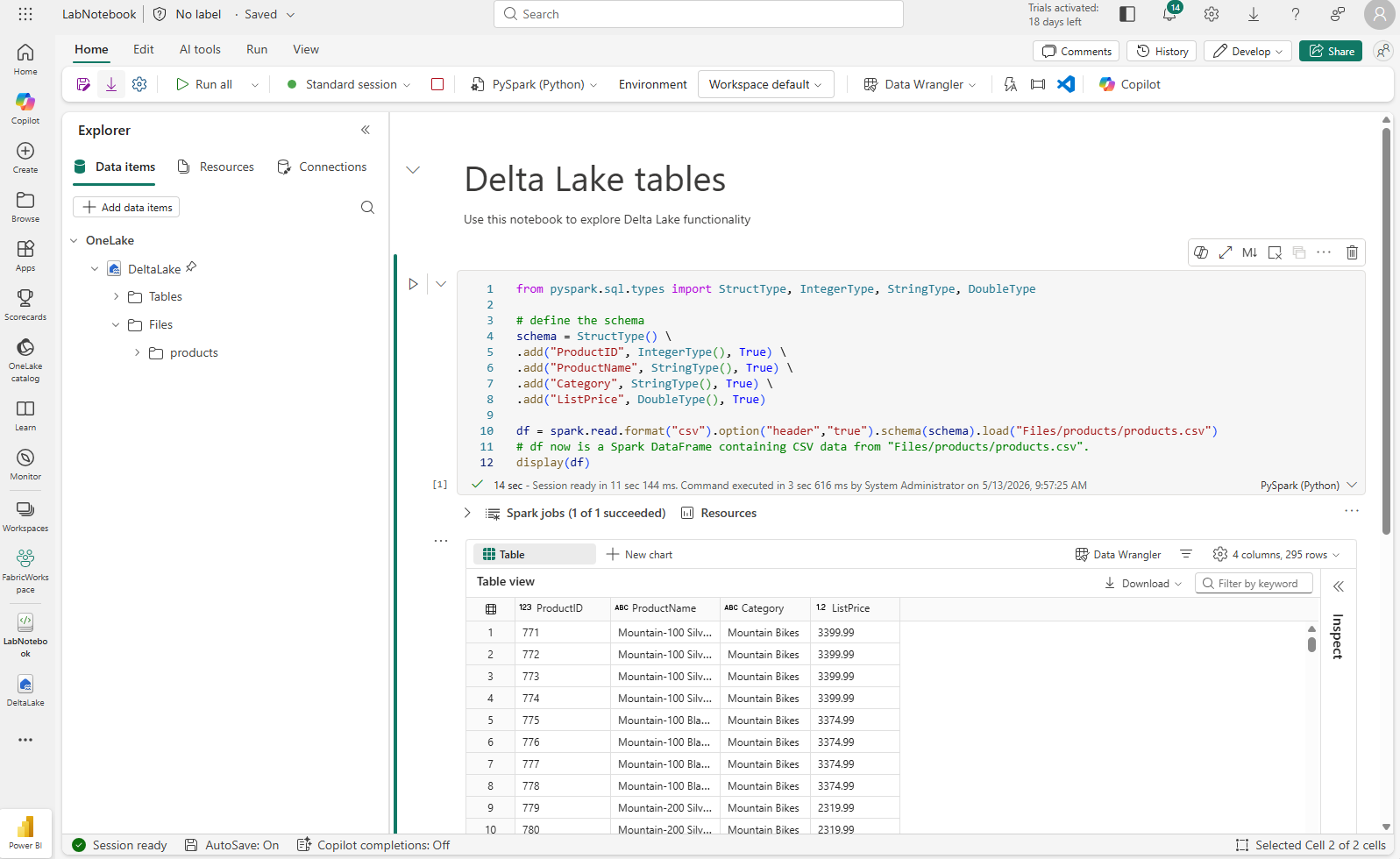Open Power BI switcher at bottom left
Screen dimensions: 1400x859
click(x=25, y=833)
